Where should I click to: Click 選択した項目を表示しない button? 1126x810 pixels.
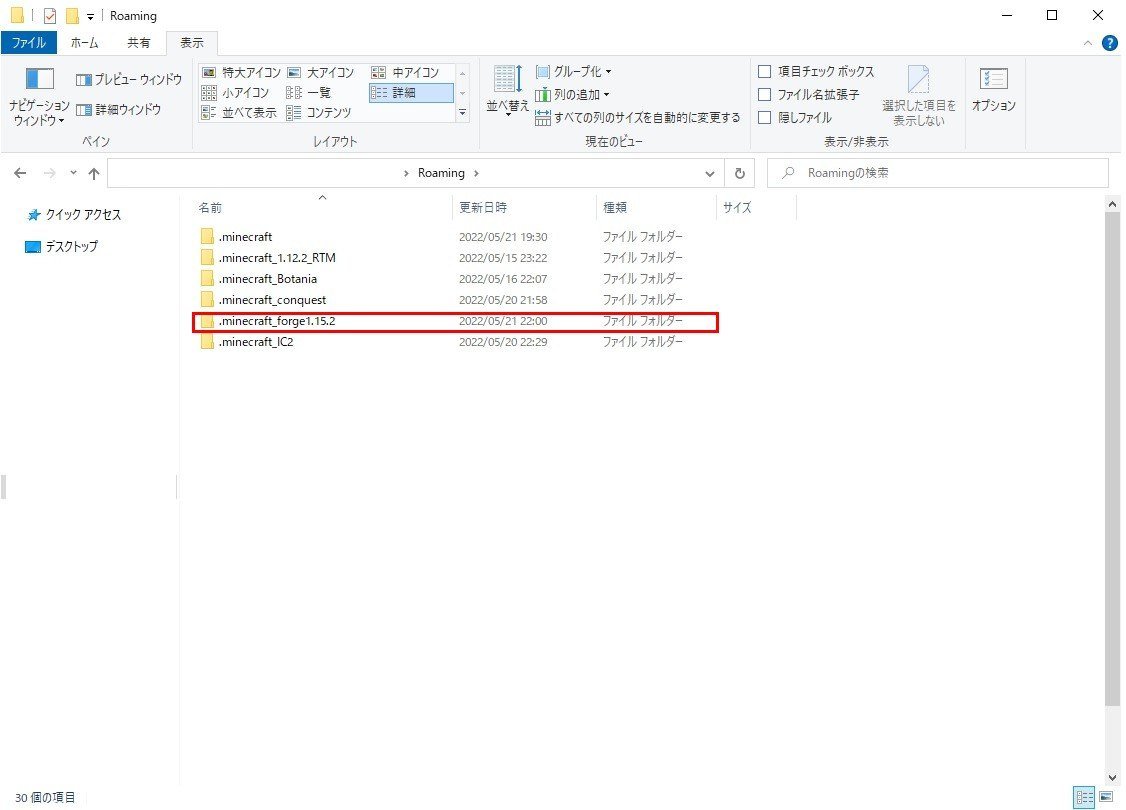point(918,96)
